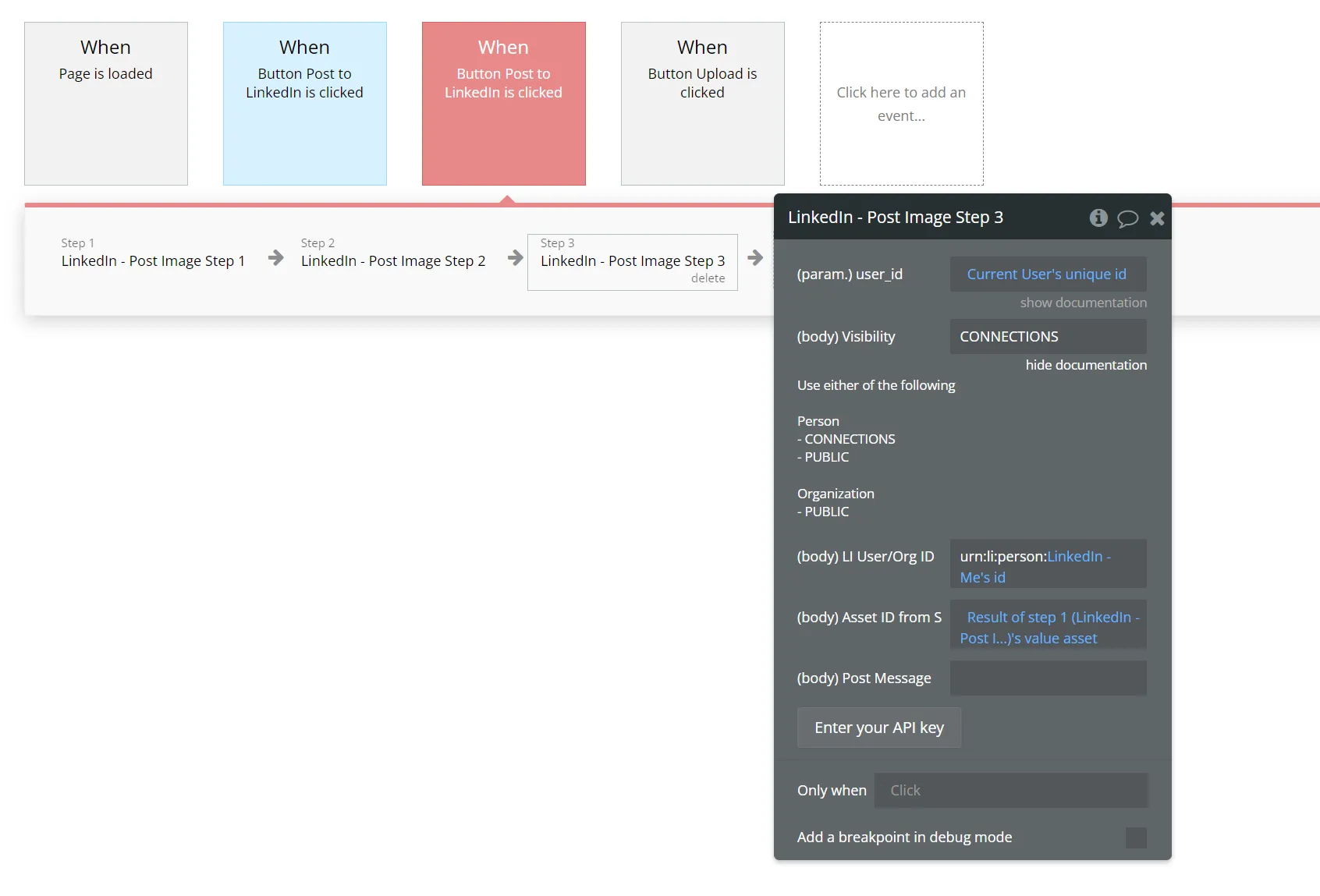Click the Post Message input field
The height and width of the screenshot is (896, 1320).
(x=1048, y=678)
